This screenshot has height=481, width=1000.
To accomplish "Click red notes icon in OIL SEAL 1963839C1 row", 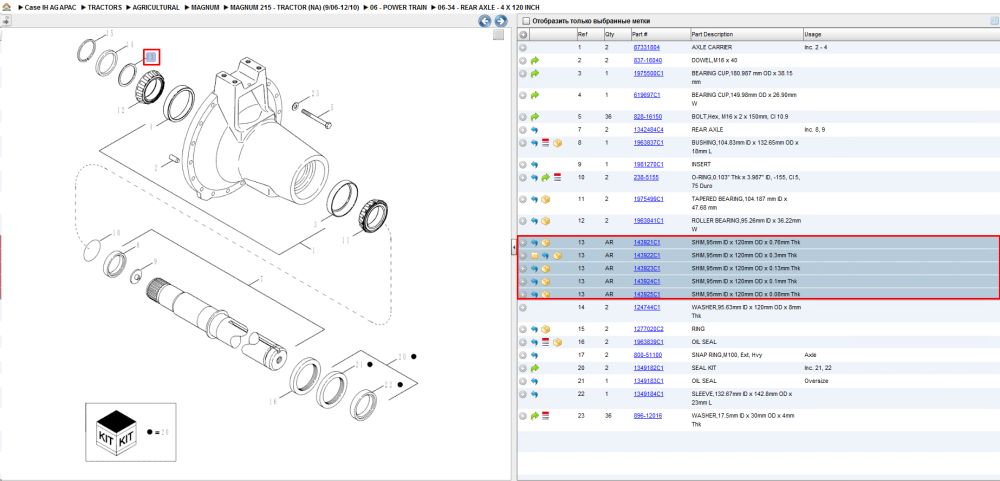I will (546, 342).
